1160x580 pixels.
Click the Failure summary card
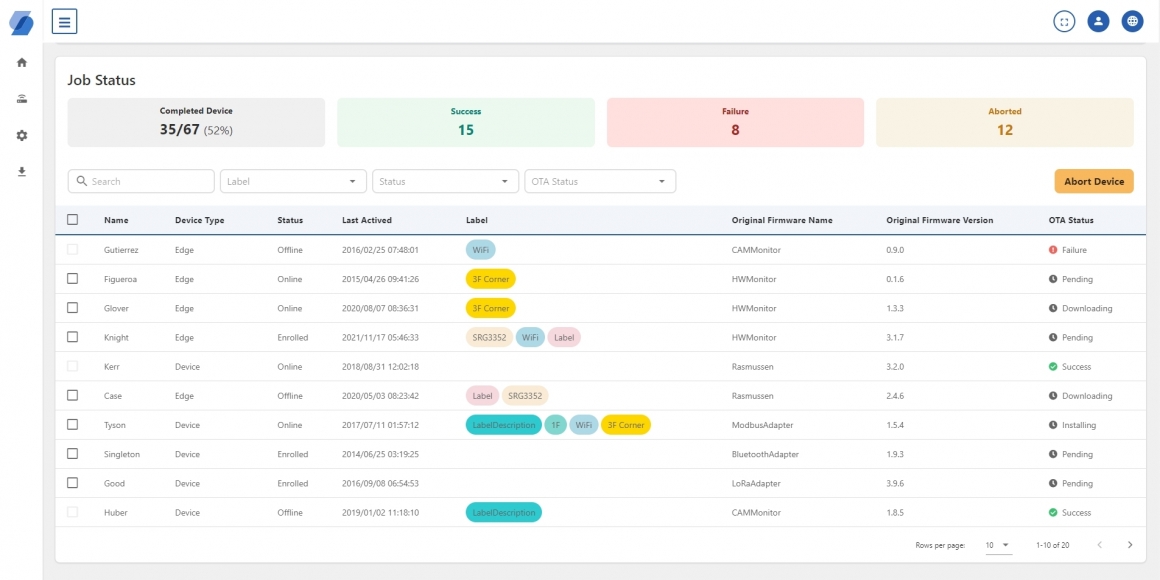(x=735, y=123)
